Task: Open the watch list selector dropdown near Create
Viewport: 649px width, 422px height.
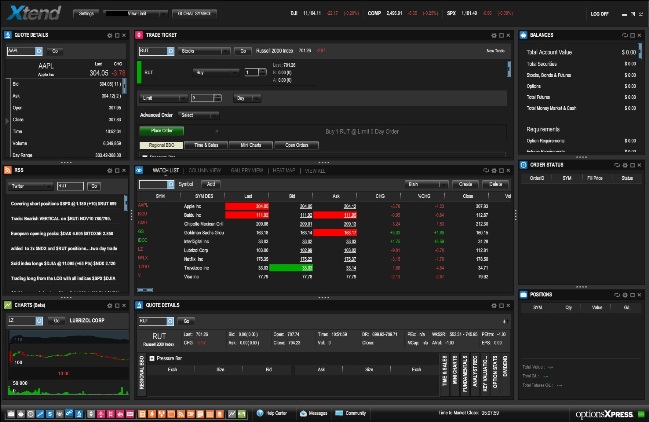Action: click(426, 184)
